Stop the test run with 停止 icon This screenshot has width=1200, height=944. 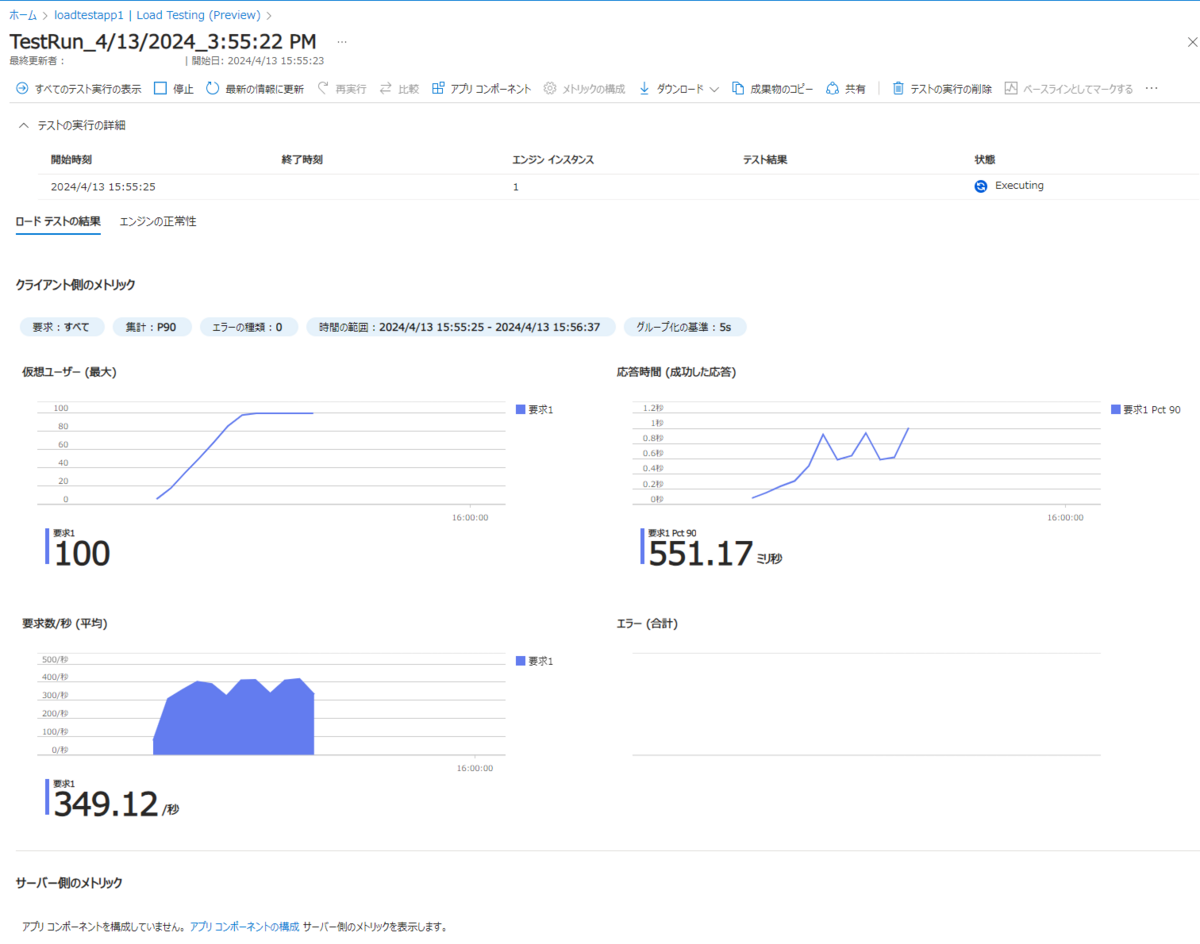click(160, 89)
